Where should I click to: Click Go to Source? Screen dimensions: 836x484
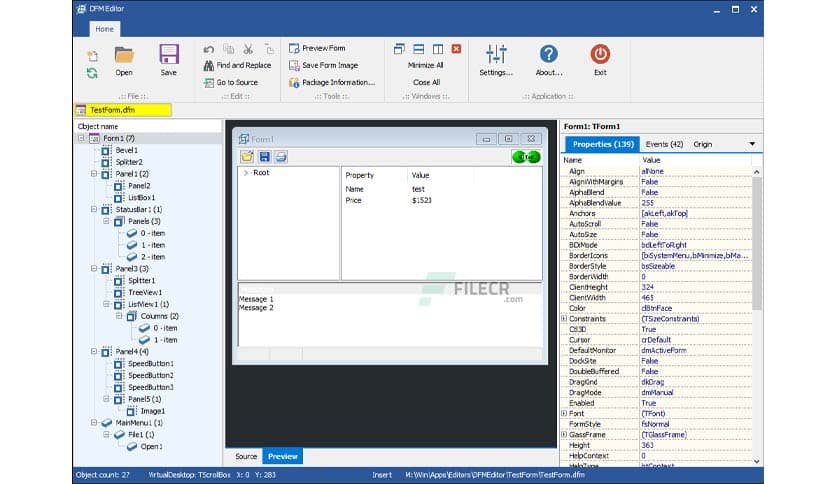[x=231, y=82]
